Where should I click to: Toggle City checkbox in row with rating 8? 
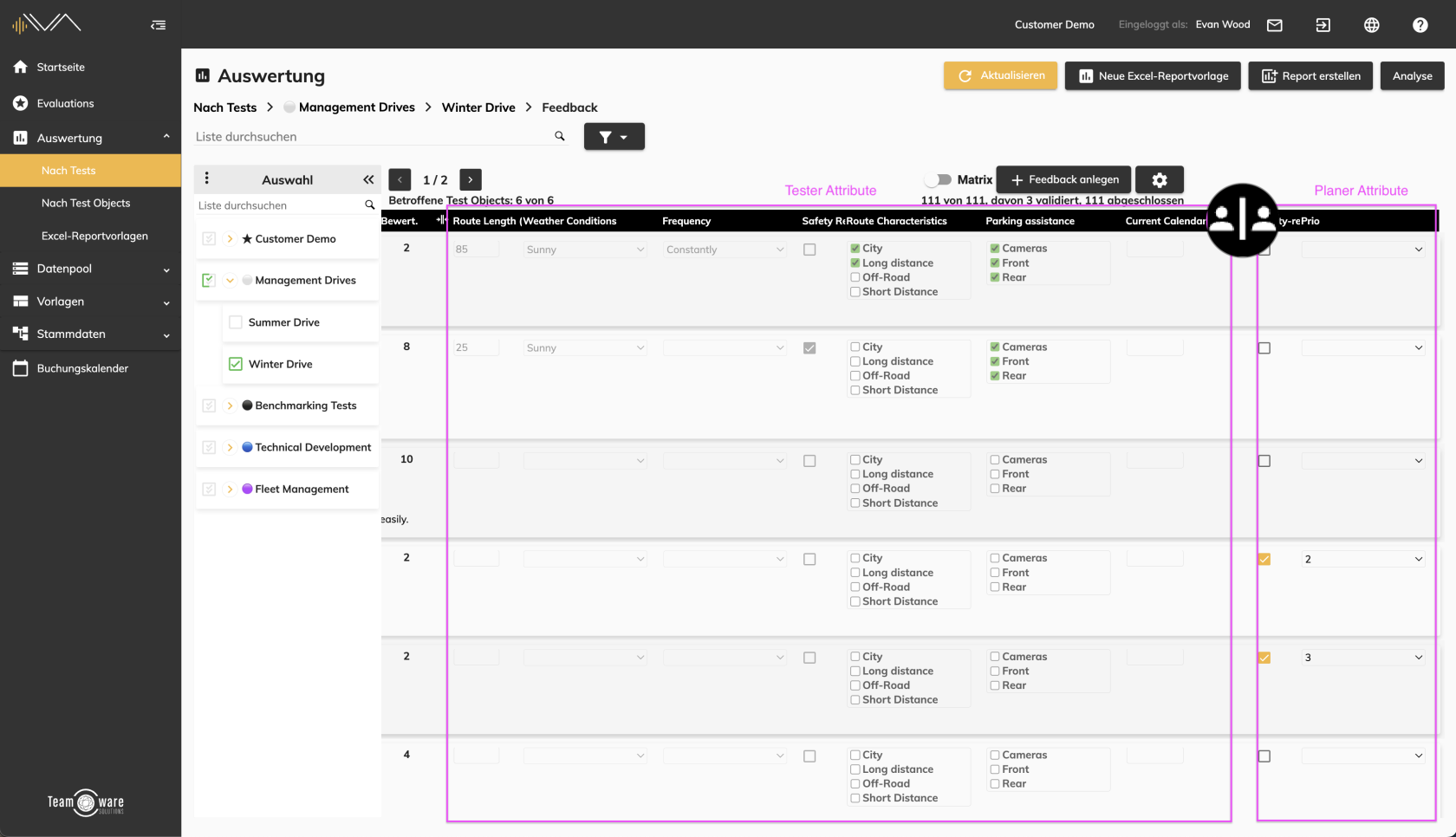[x=855, y=347]
